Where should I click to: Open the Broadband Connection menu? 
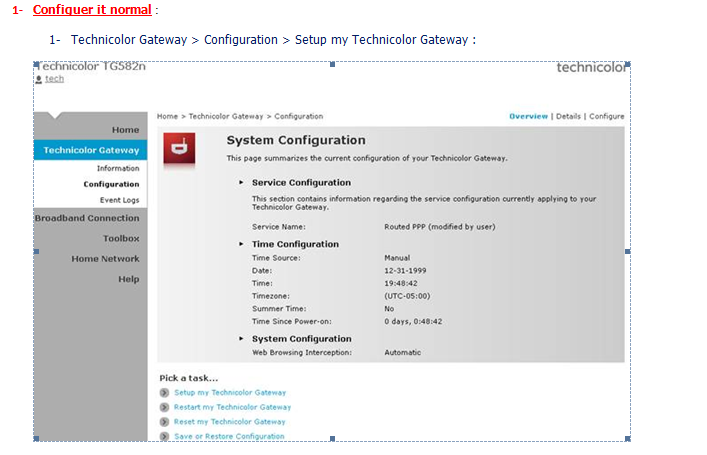click(87, 218)
